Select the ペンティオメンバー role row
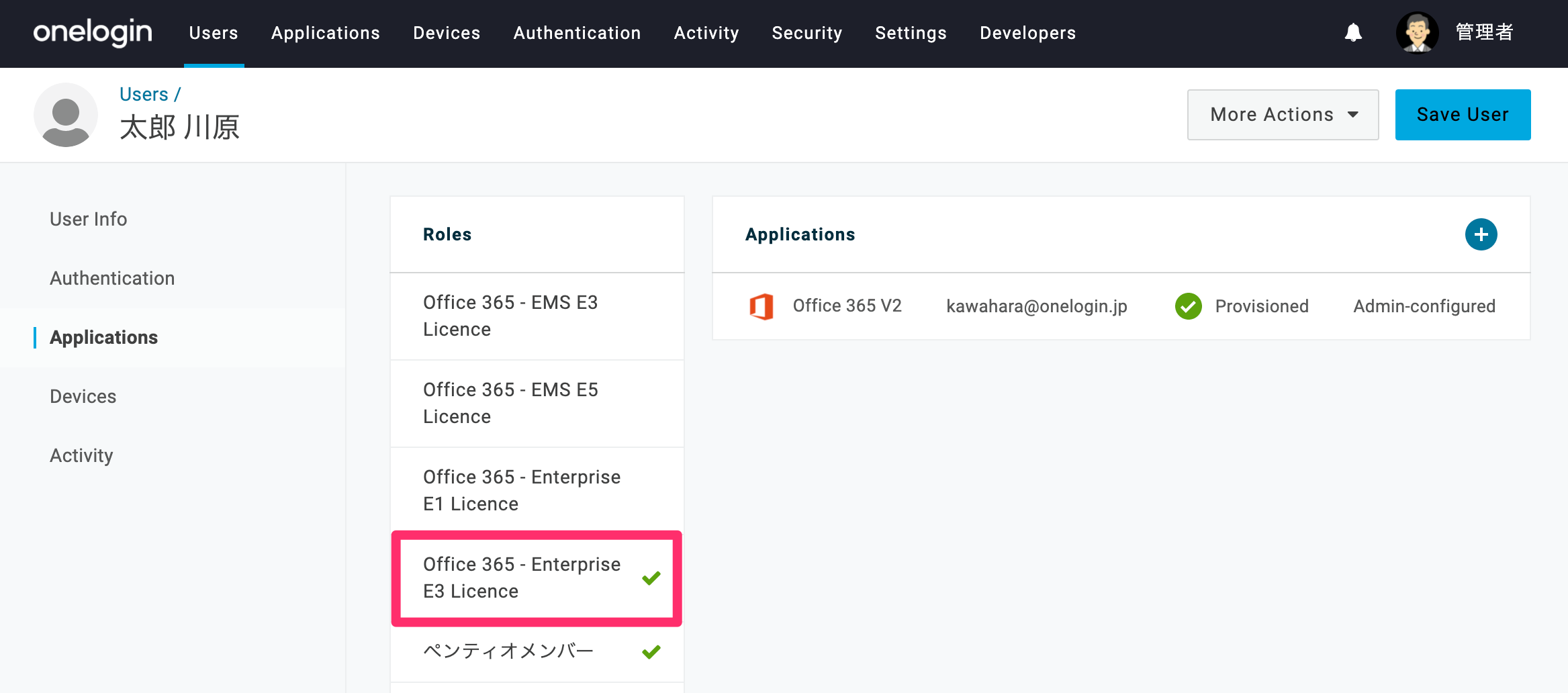 click(x=537, y=651)
